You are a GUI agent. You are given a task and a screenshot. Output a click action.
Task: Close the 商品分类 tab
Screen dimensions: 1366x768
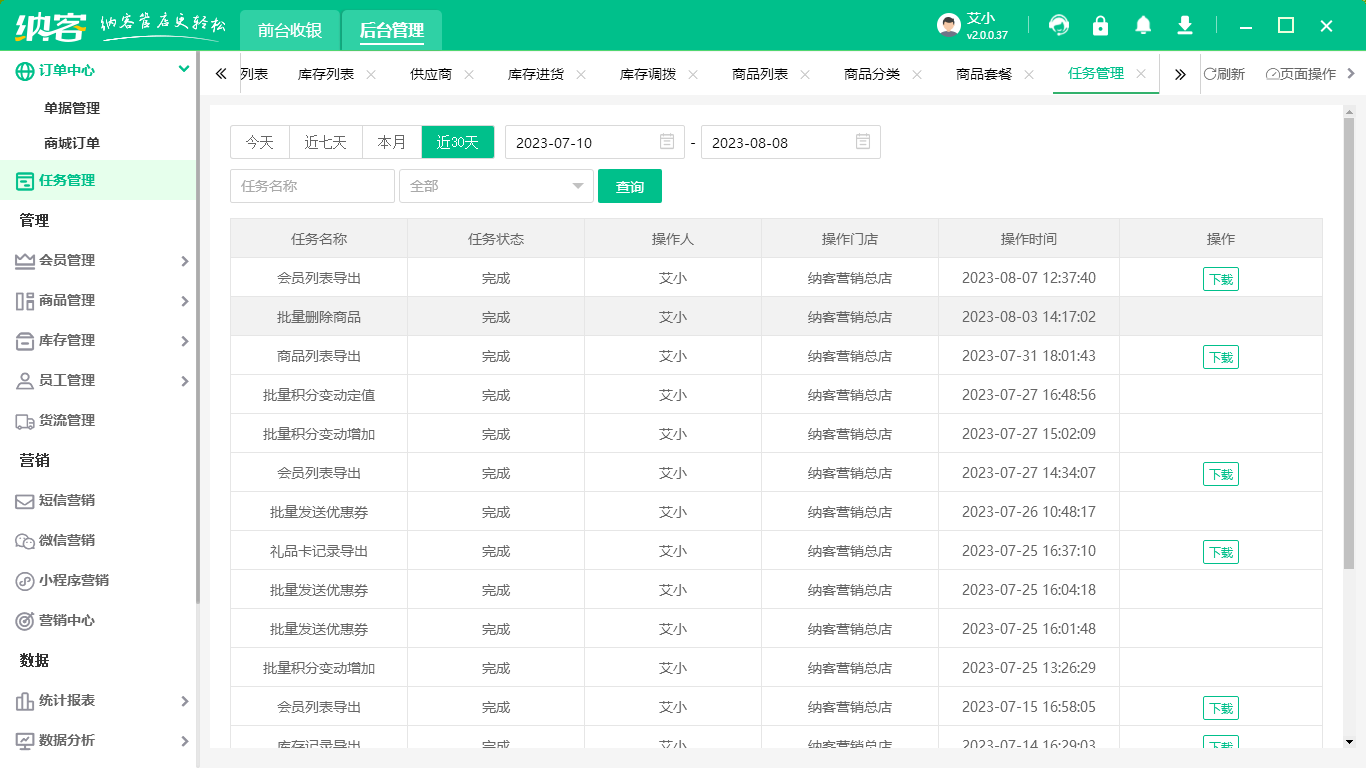click(x=917, y=74)
